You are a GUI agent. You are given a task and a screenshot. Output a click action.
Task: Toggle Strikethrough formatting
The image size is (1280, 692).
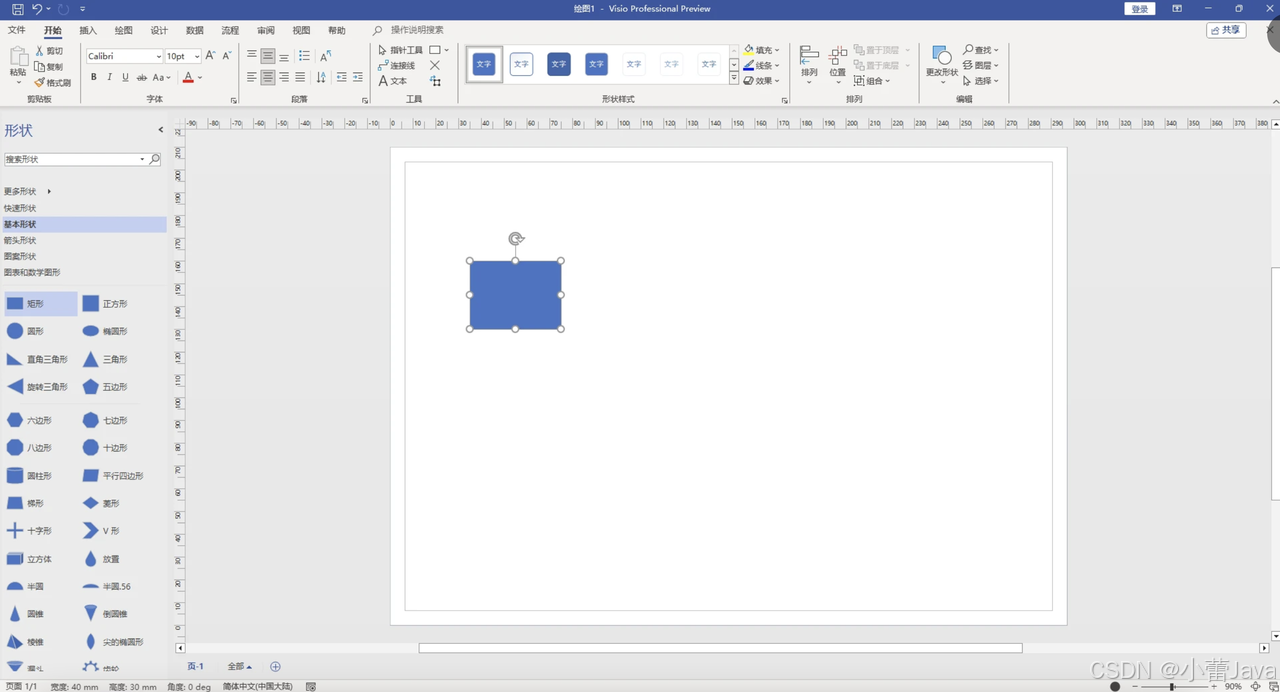[x=141, y=77]
